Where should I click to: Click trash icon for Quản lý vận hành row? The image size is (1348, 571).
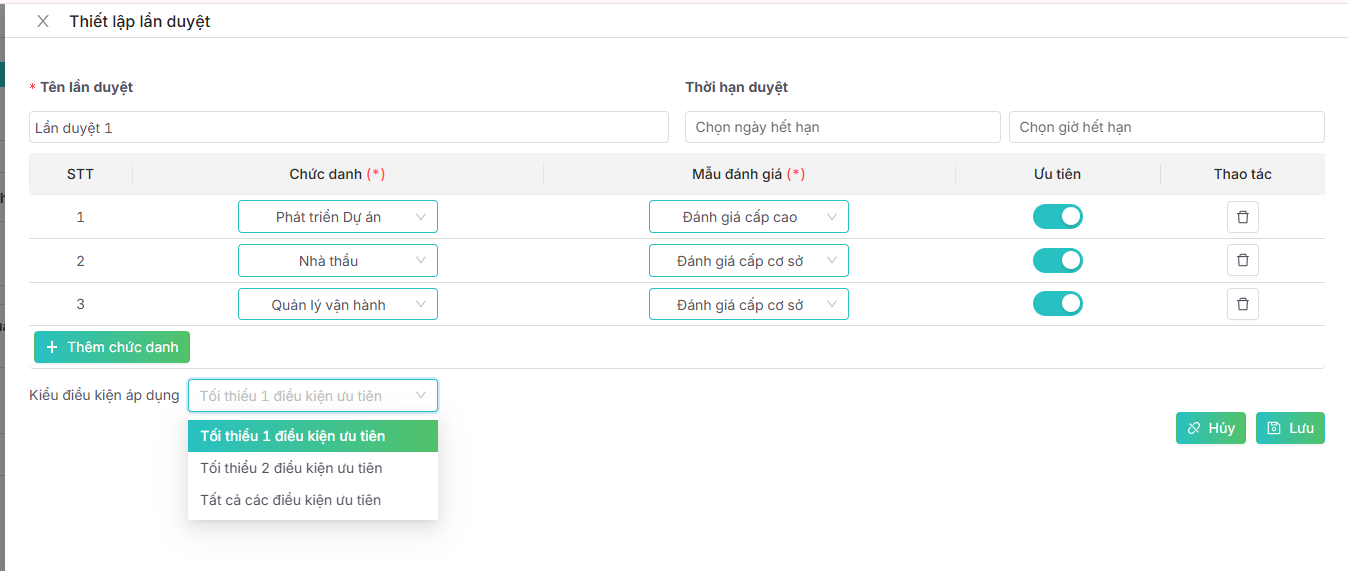click(1242, 304)
